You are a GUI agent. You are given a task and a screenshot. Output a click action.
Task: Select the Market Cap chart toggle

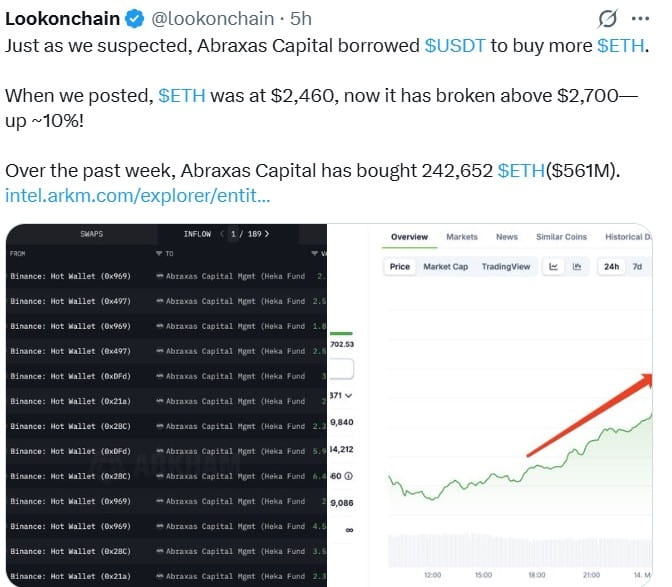(x=445, y=267)
